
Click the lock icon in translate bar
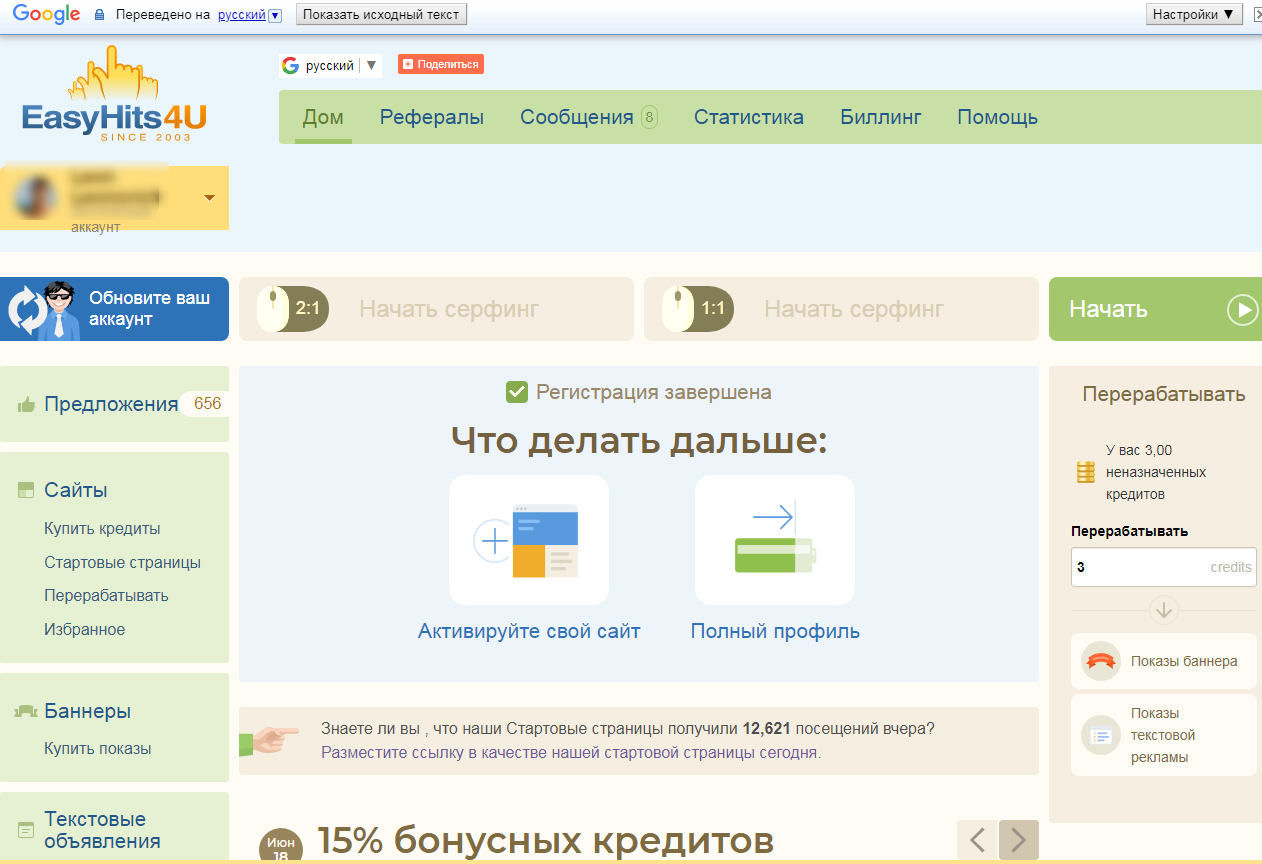pos(99,15)
